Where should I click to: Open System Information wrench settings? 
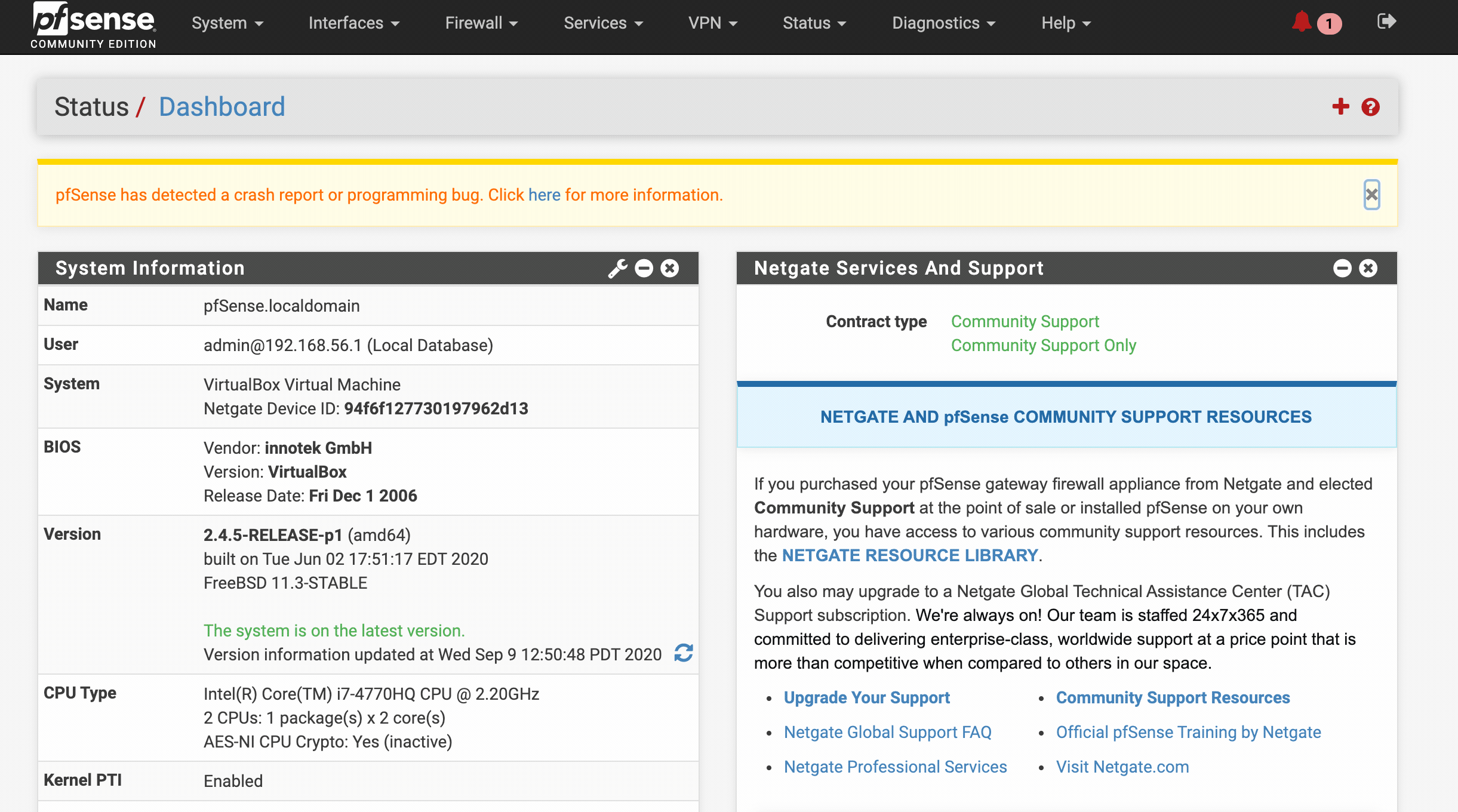point(618,269)
